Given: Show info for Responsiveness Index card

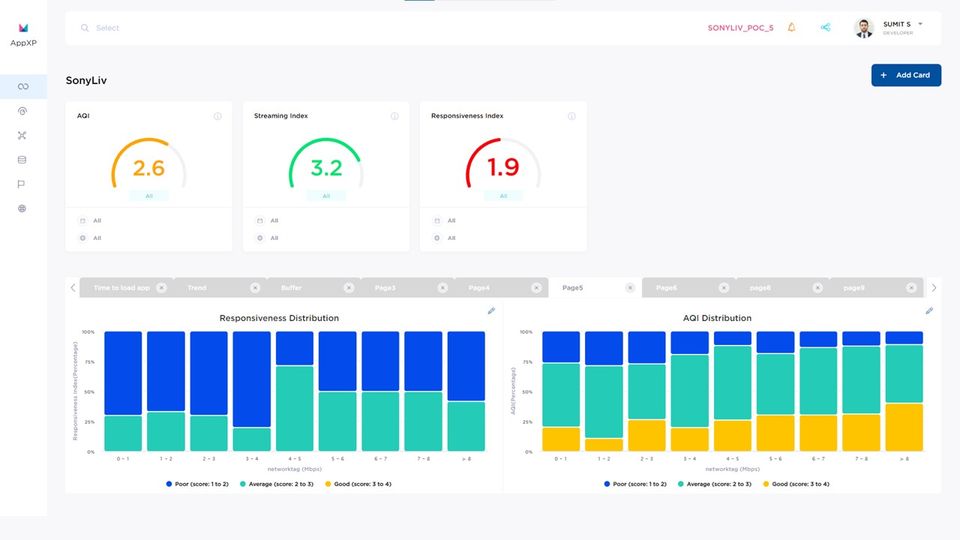Looking at the screenshot, I should tap(571, 116).
